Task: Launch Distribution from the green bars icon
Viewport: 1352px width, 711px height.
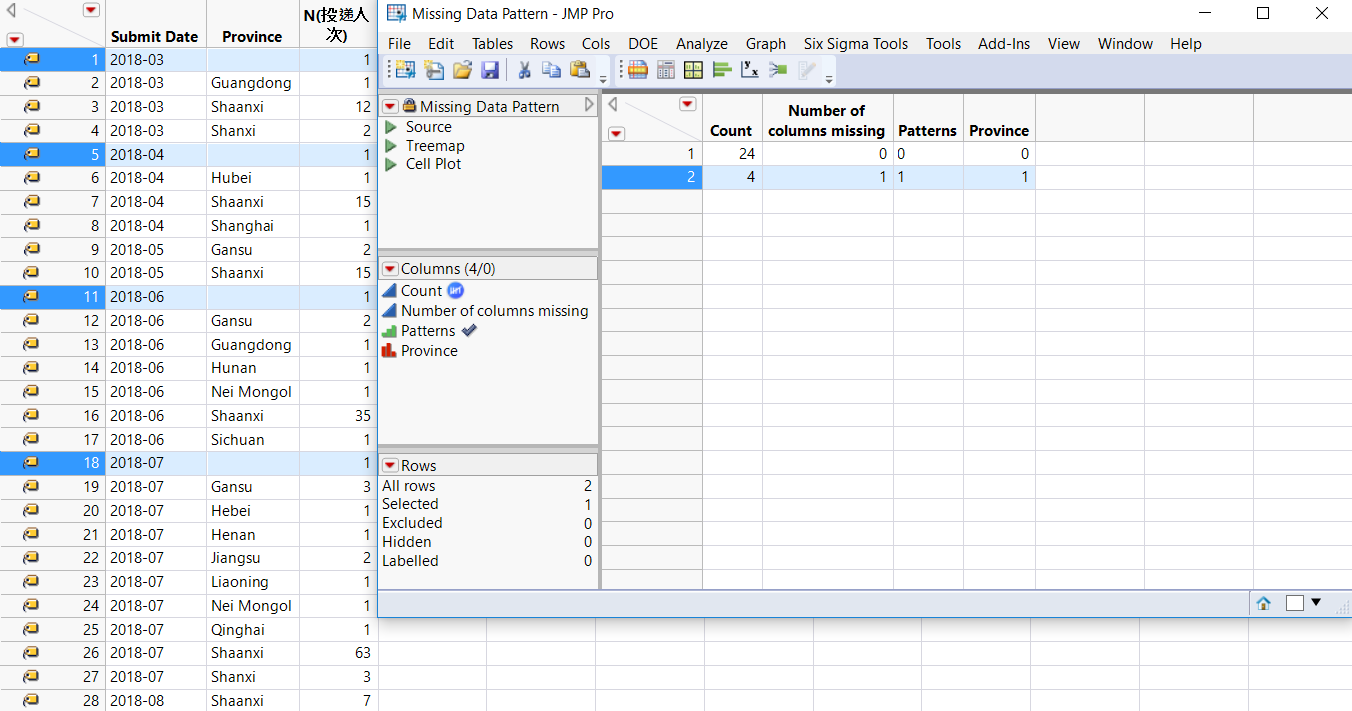Action: pos(722,70)
